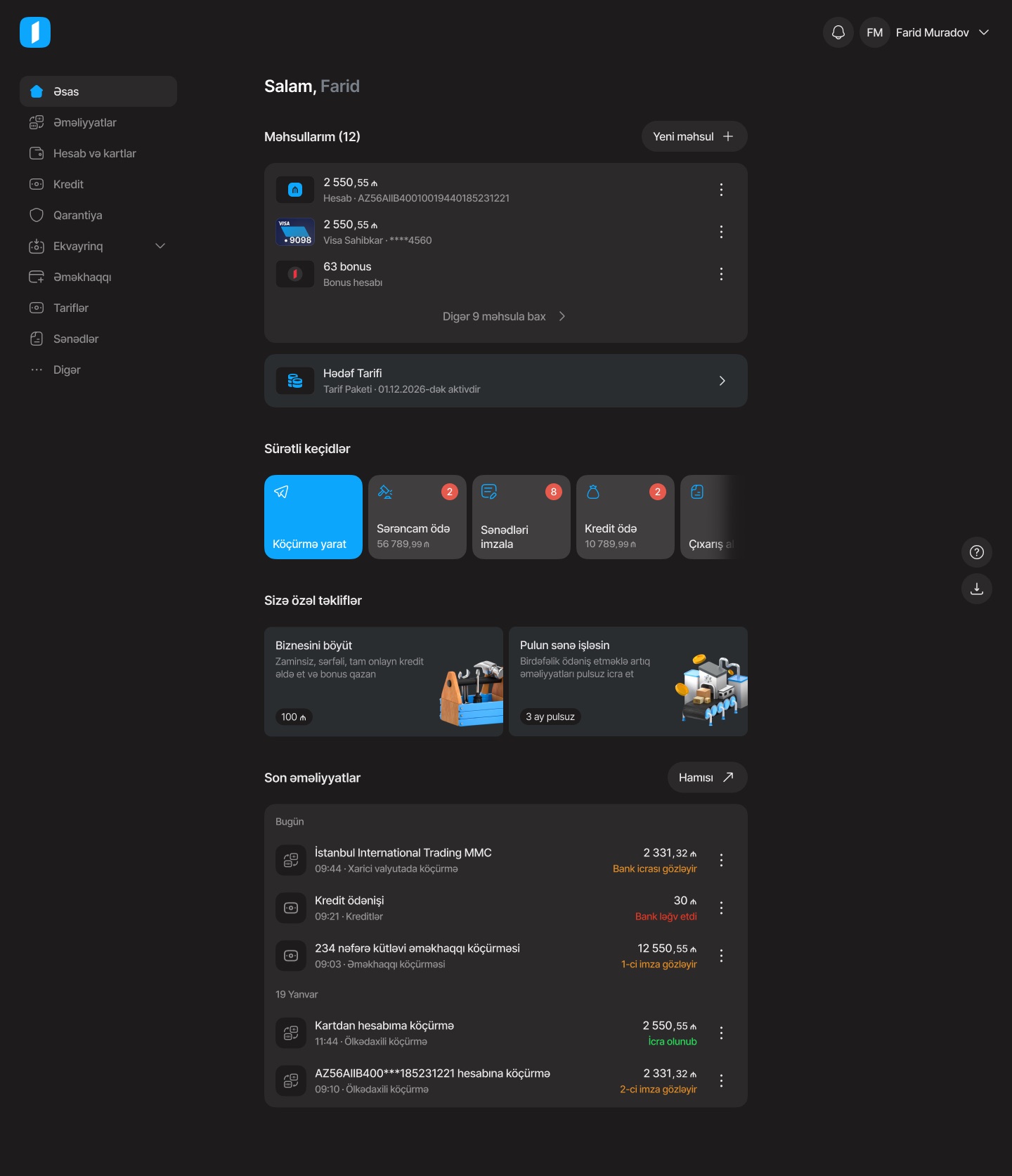The height and width of the screenshot is (1176, 1012).
Task: Go to Əsas in the sidebar
Action: [x=98, y=91]
